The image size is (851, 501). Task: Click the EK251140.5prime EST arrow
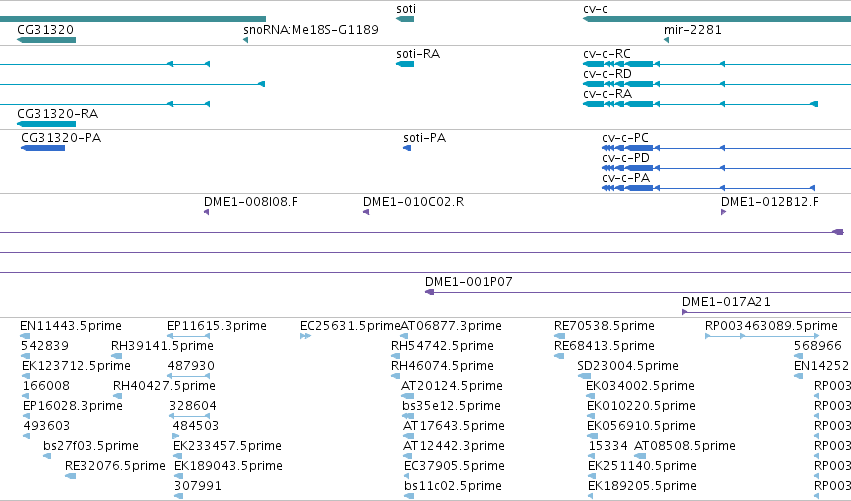tap(593, 477)
